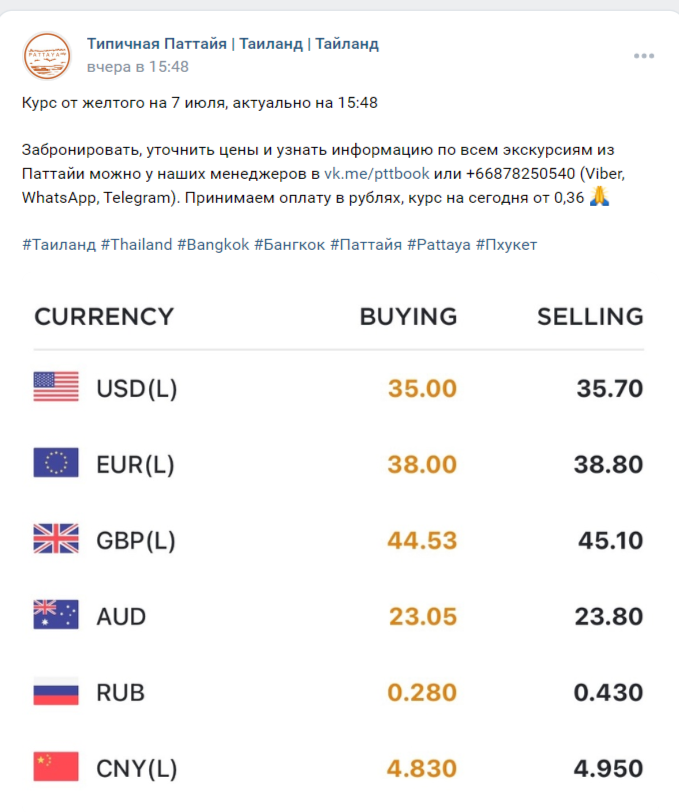Click the United Kingdom flag icon
This screenshot has height=812, width=679.
56,539
